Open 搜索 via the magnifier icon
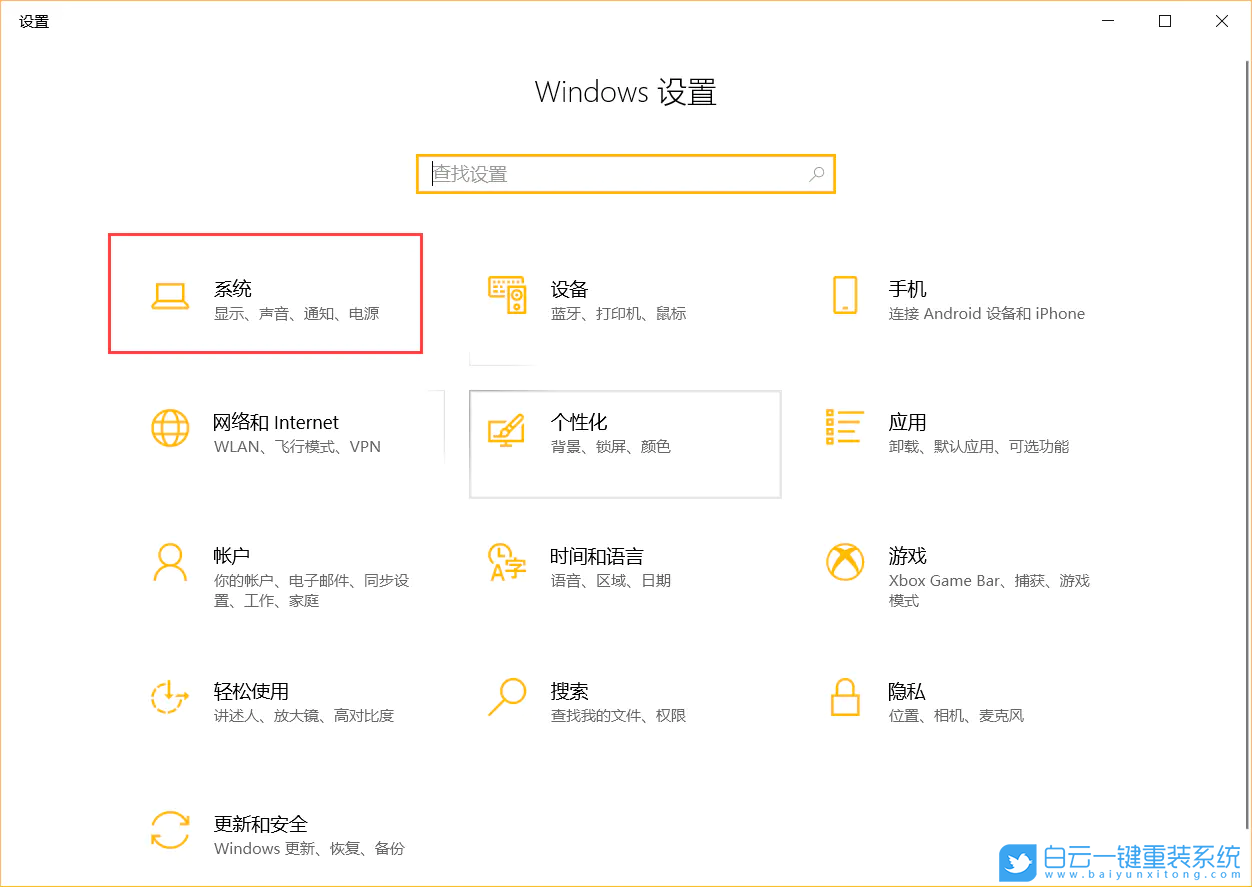 tap(507, 697)
